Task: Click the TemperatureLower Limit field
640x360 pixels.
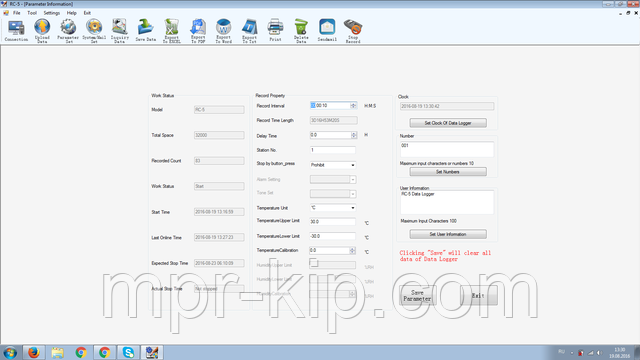Action: [x=333, y=236]
